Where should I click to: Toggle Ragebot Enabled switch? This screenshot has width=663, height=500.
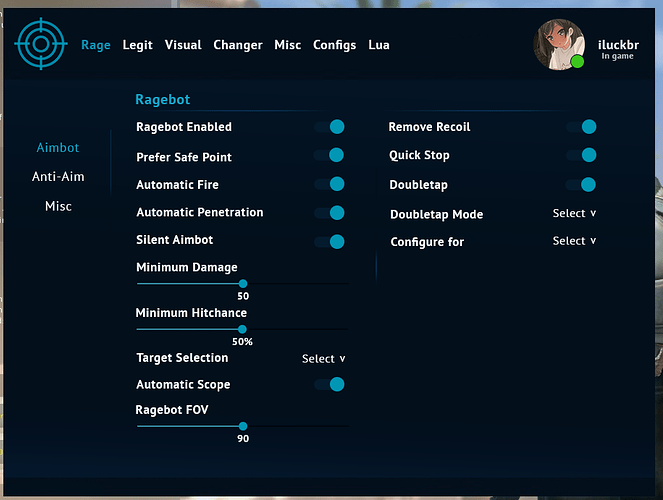click(x=329, y=127)
